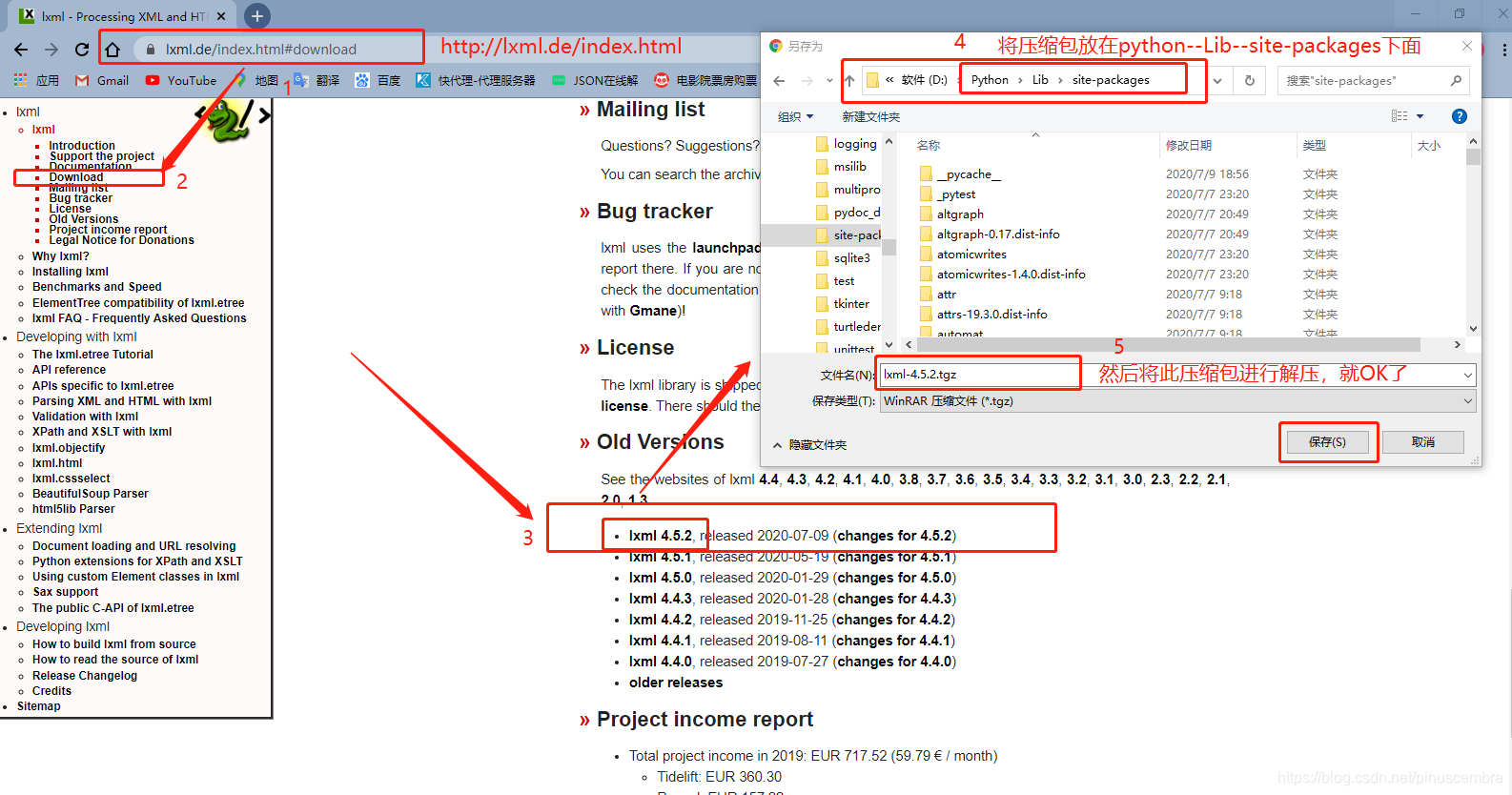Select the altgraph-0.17.dist-info folder name

998,234
